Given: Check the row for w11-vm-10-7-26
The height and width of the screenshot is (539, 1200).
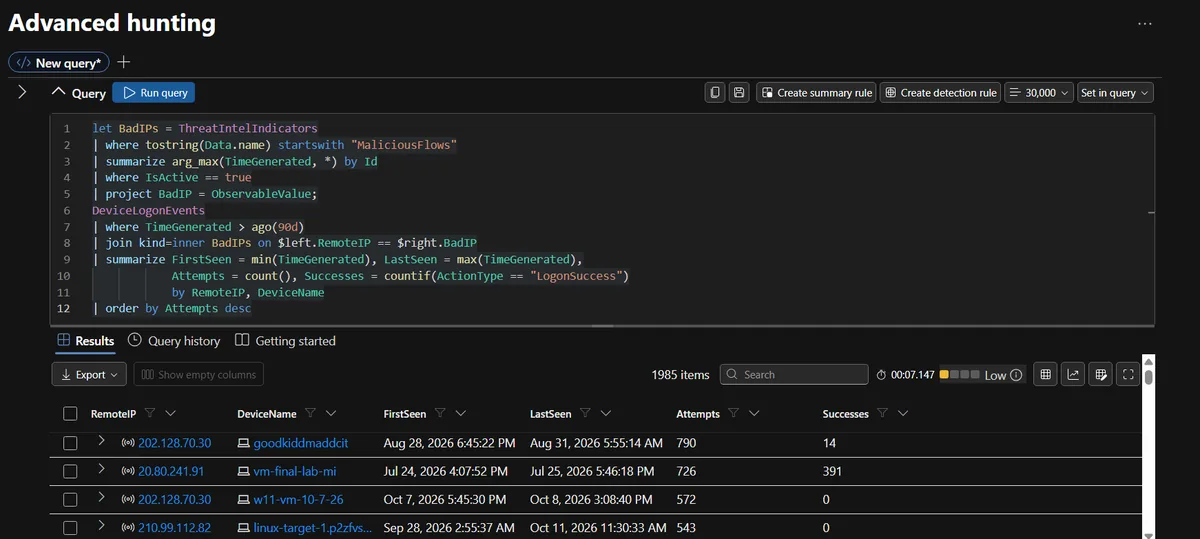Looking at the screenshot, I should (70, 498).
